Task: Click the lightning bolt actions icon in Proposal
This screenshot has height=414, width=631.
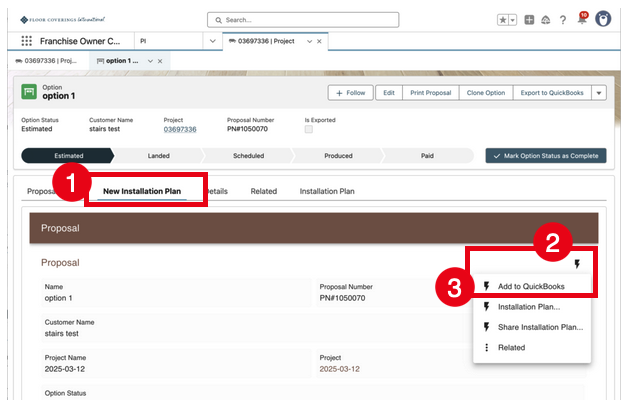Action: (577, 264)
